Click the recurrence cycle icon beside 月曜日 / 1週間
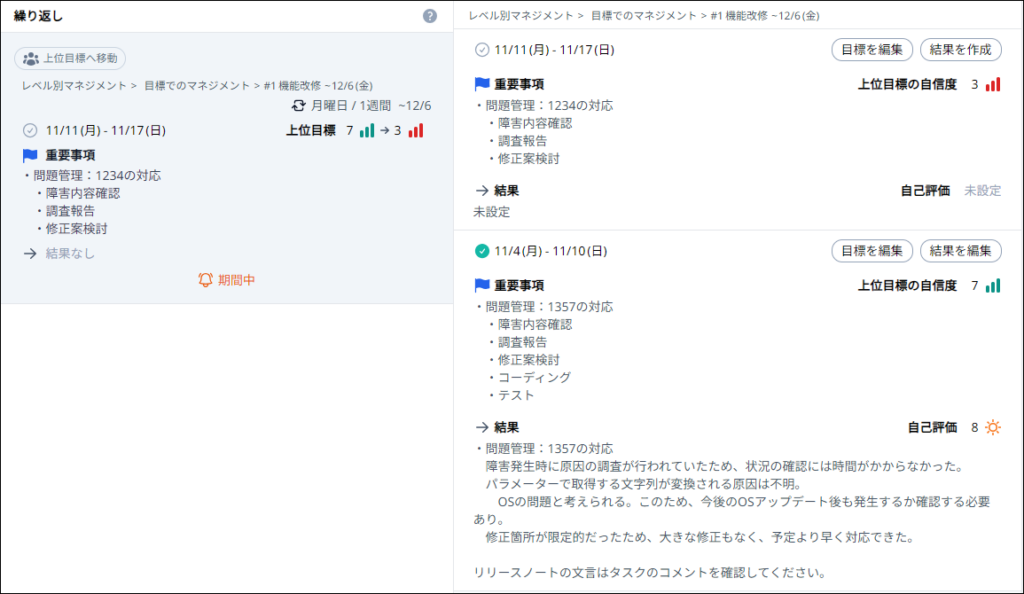Image resolution: width=1024 pixels, height=594 pixels. (298, 105)
